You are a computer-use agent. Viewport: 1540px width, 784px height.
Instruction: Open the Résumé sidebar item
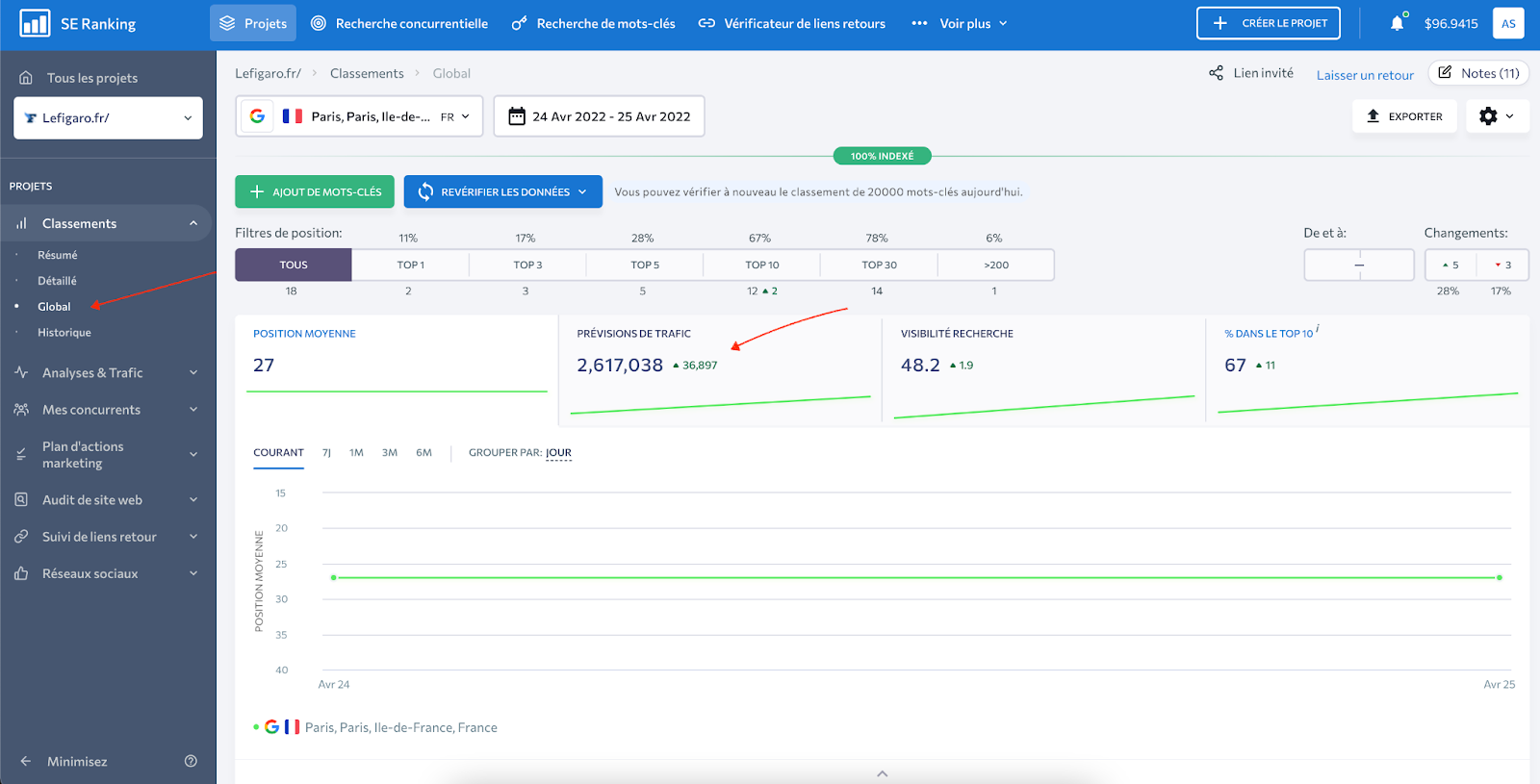(x=58, y=255)
